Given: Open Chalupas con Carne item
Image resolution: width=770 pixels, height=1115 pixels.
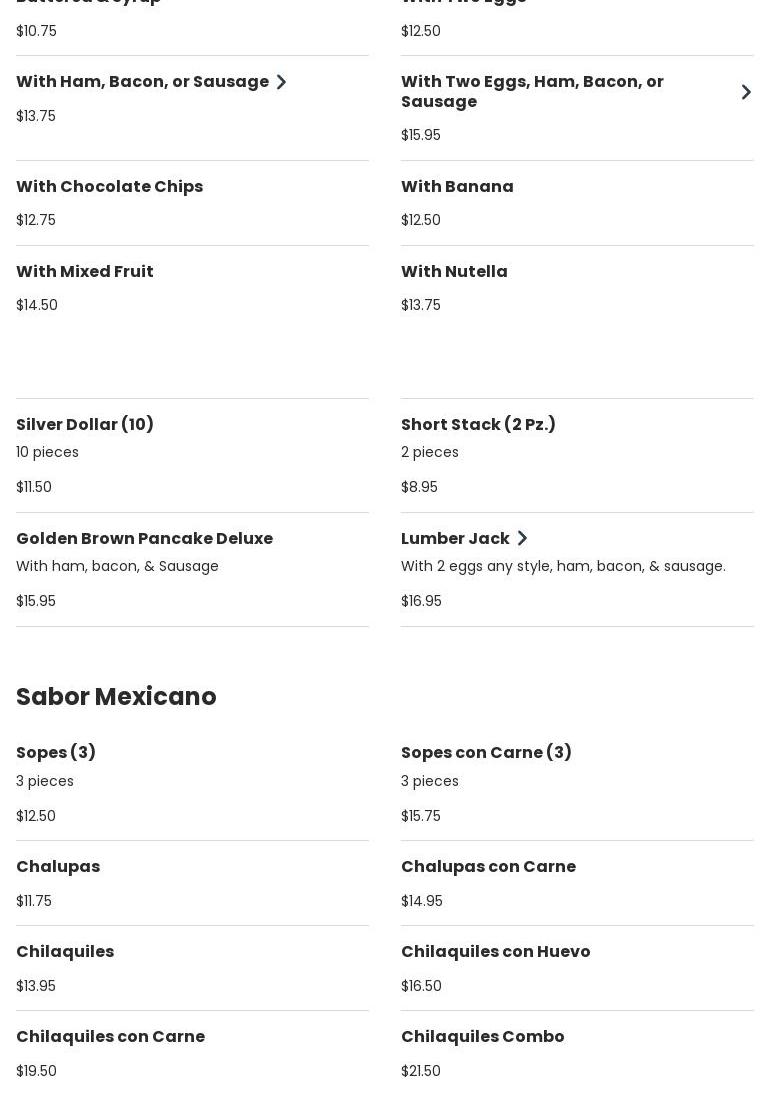Looking at the screenshot, I should pos(488,867).
